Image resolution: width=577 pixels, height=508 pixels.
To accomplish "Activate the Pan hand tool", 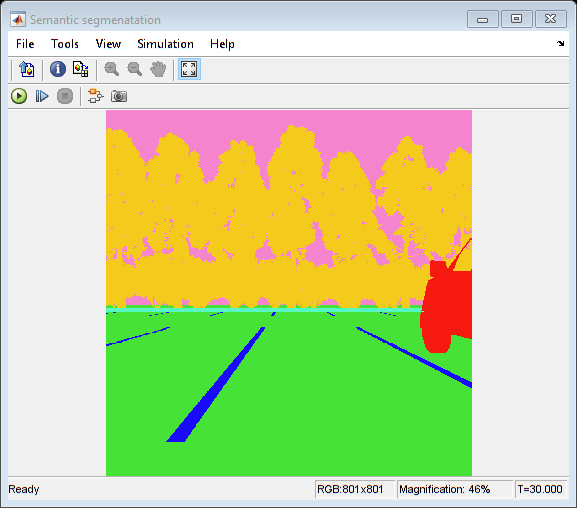I will point(158,69).
